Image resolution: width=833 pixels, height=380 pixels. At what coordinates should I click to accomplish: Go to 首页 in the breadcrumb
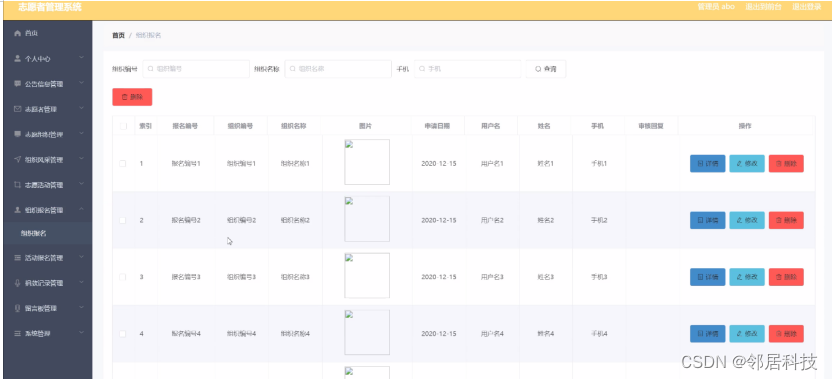(118, 36)
